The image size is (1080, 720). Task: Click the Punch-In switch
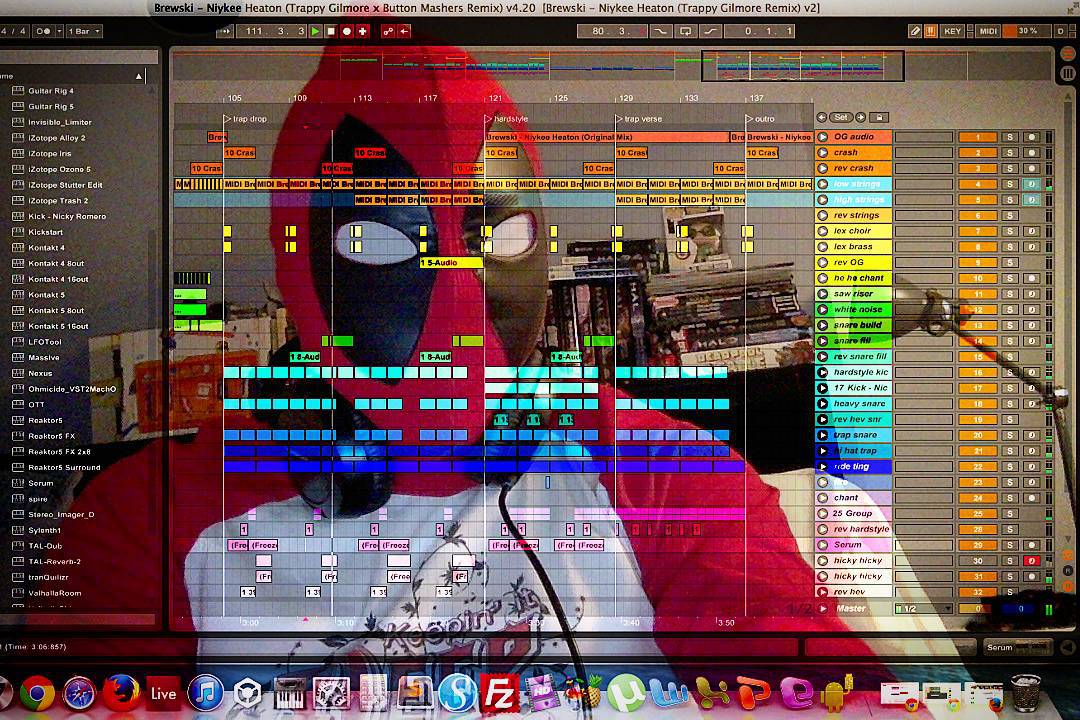click(661, 31)
